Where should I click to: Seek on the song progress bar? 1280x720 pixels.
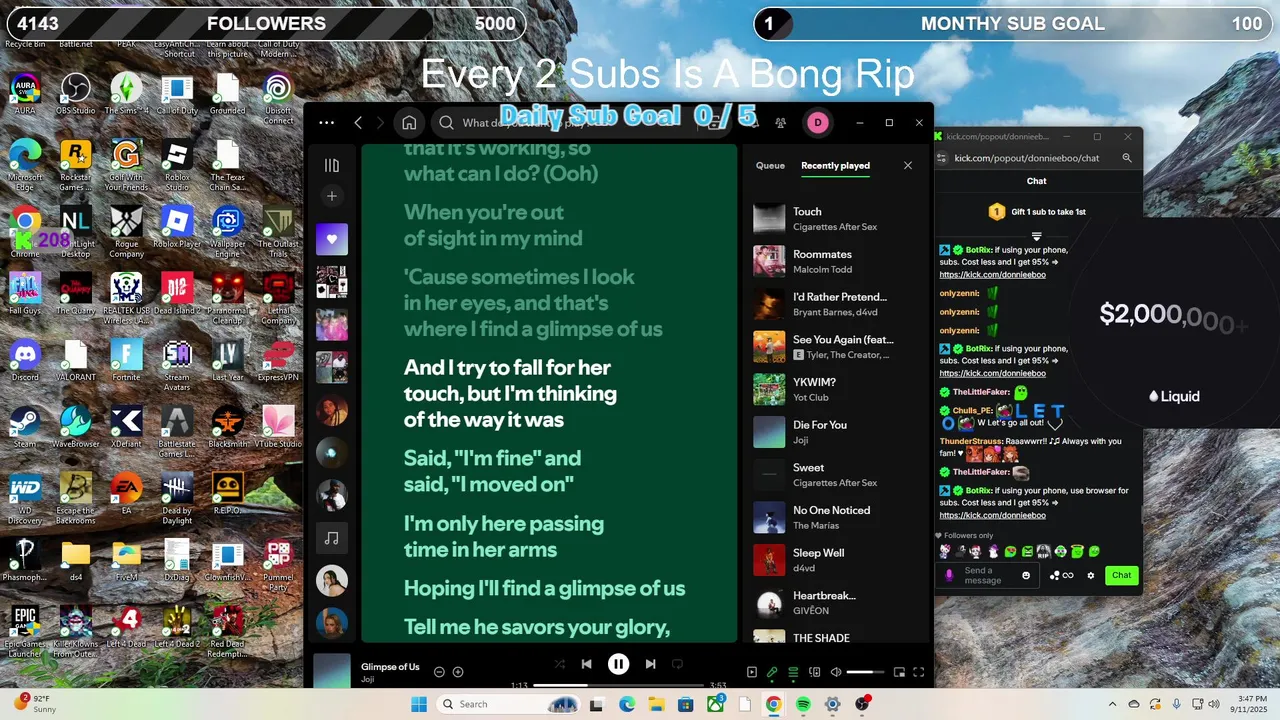(618, 685)
